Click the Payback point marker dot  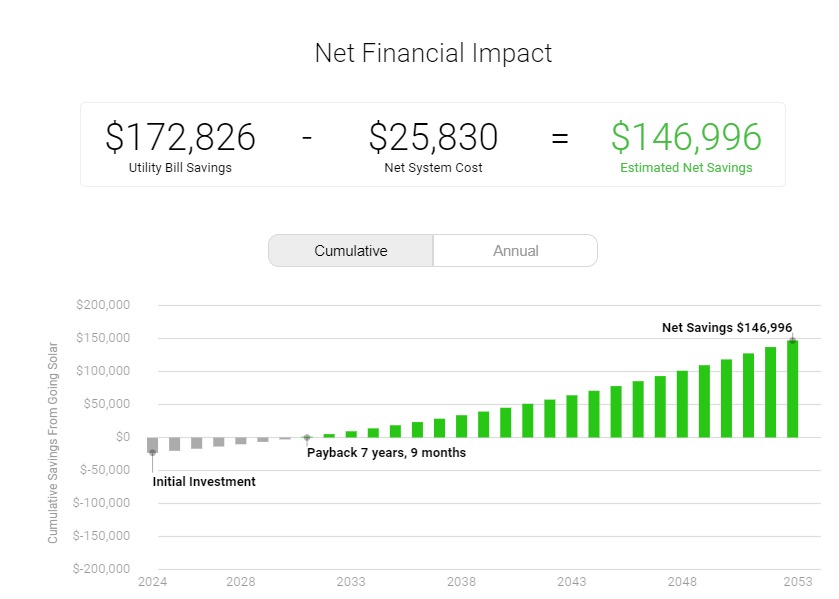[307, 437]
